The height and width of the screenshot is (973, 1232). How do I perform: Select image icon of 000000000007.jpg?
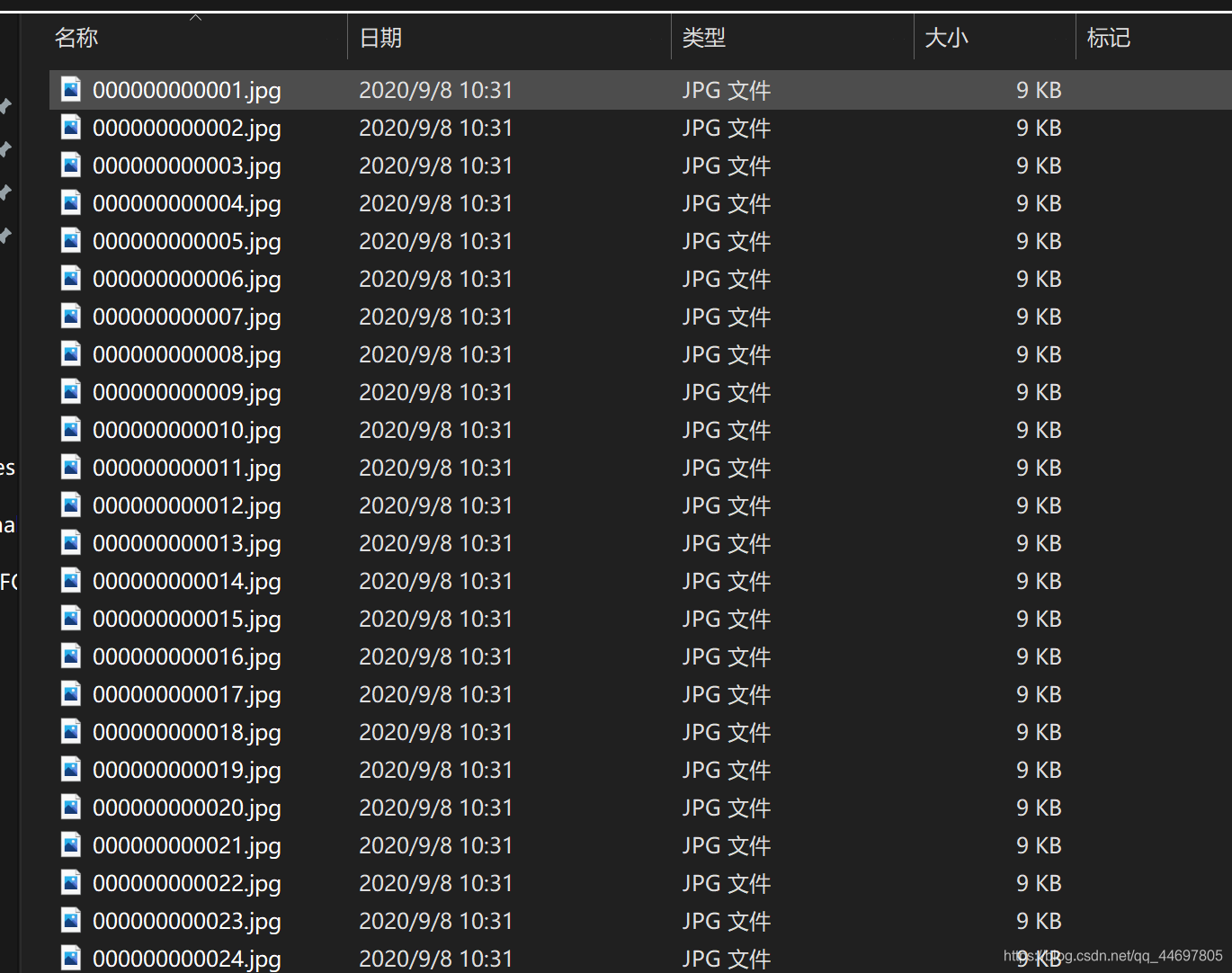pos(71,316)
